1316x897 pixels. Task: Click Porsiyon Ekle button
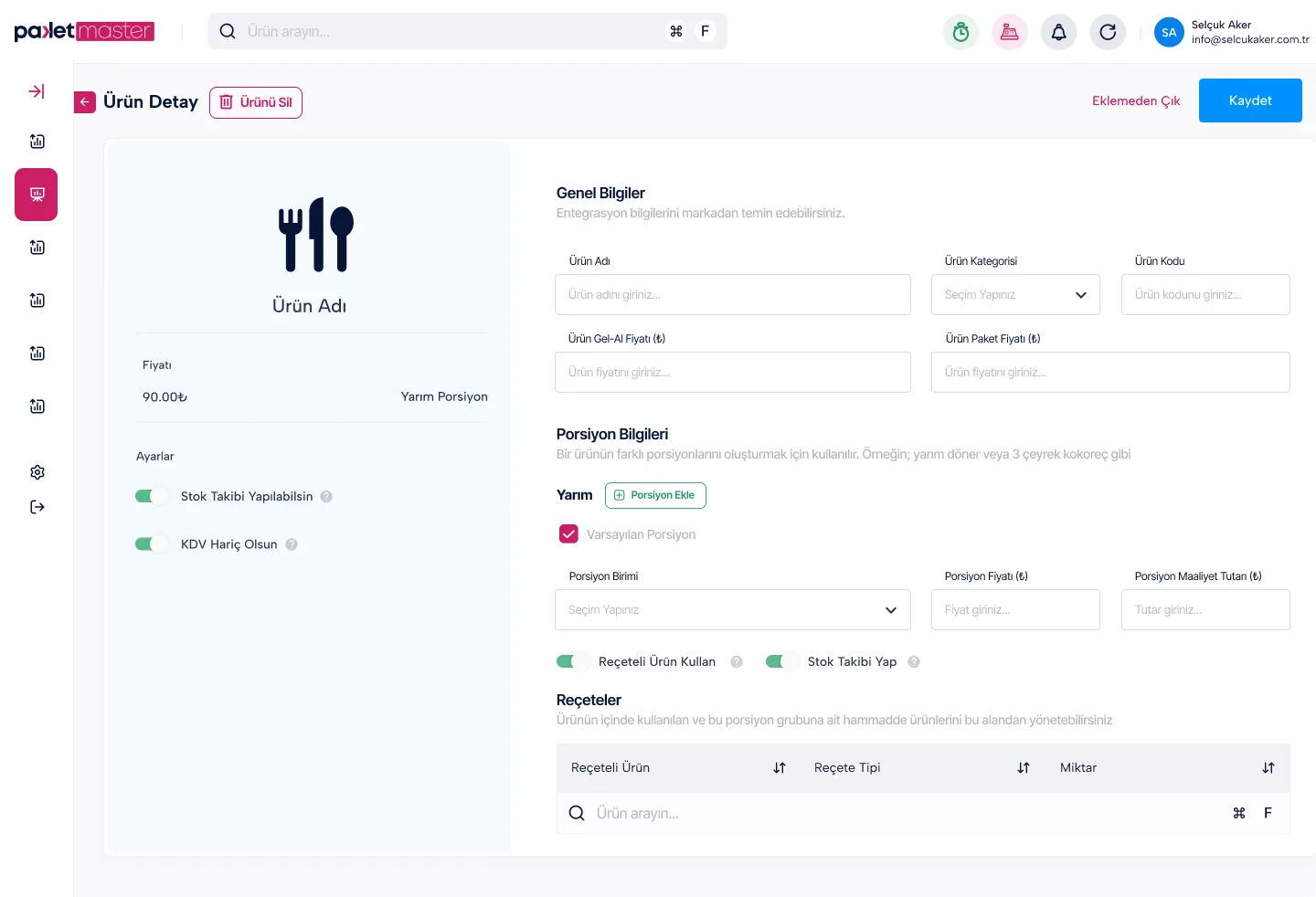pos(655,495)
